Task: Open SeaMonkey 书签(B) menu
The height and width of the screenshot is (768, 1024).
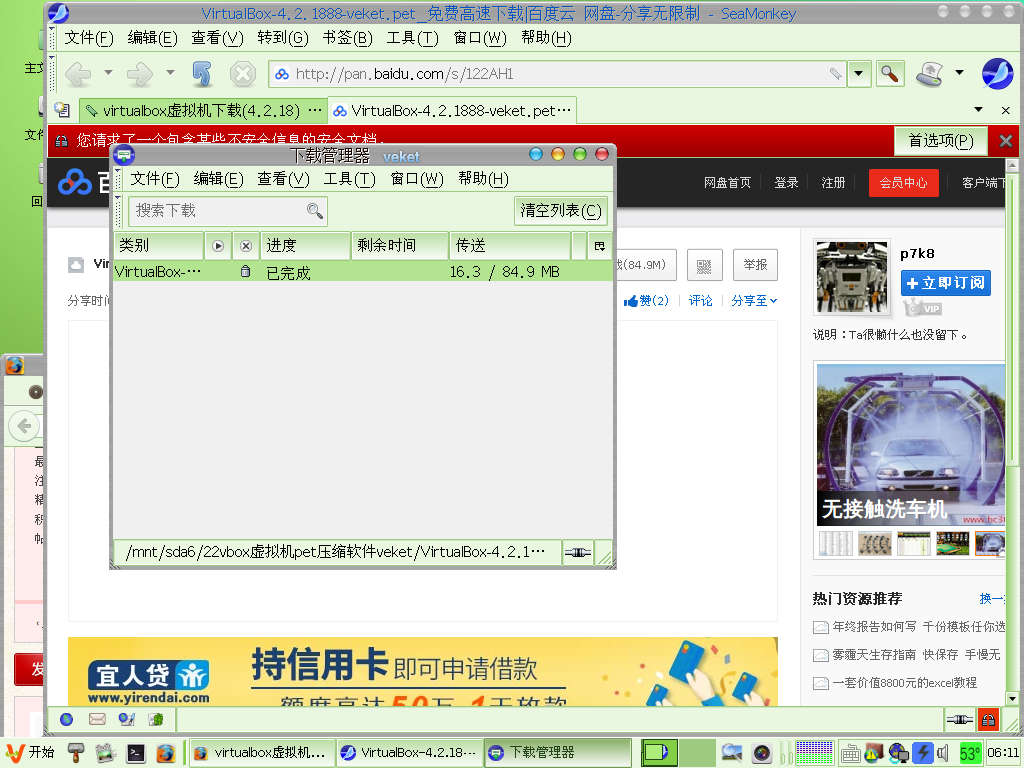Action: pyautogui.click(x=347, y=38)
